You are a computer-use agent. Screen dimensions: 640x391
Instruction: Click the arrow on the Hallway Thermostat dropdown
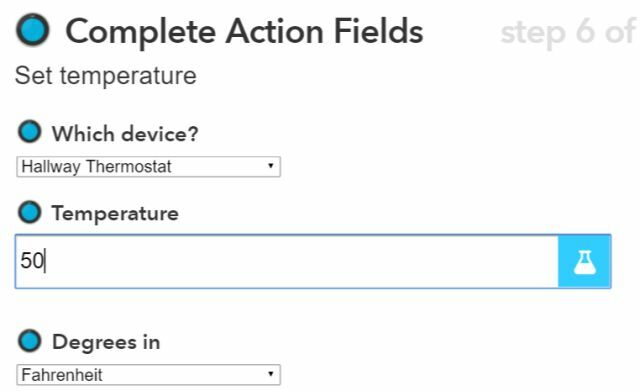tap(270, 166)
